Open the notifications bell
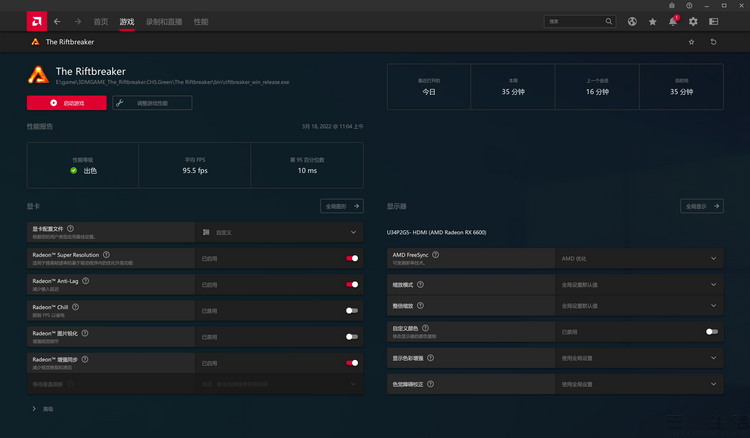This screenshot has height=438, width=750. coord(673,21)
